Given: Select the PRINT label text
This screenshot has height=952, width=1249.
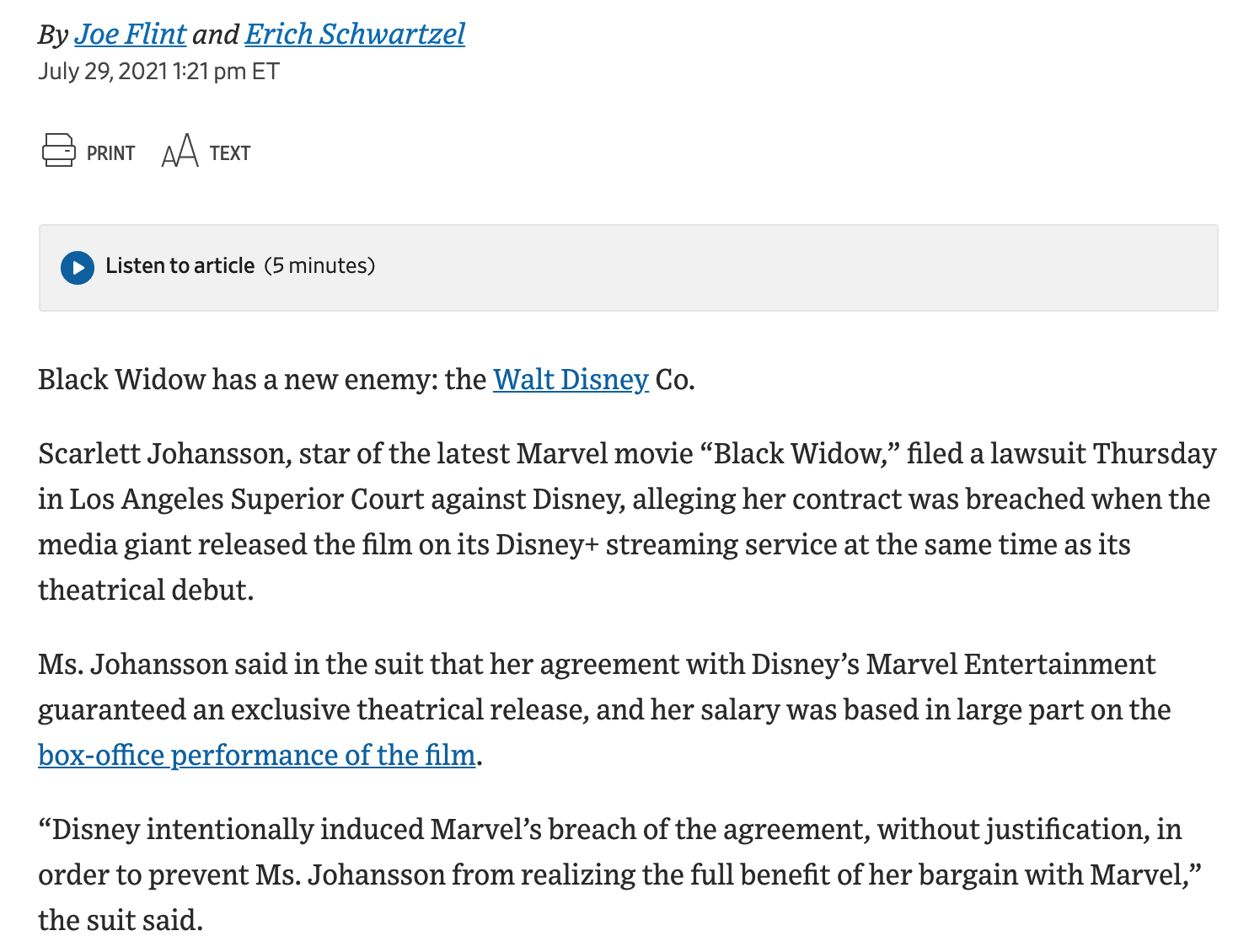Looking at the screenshot, I should (x=110, y=153).
